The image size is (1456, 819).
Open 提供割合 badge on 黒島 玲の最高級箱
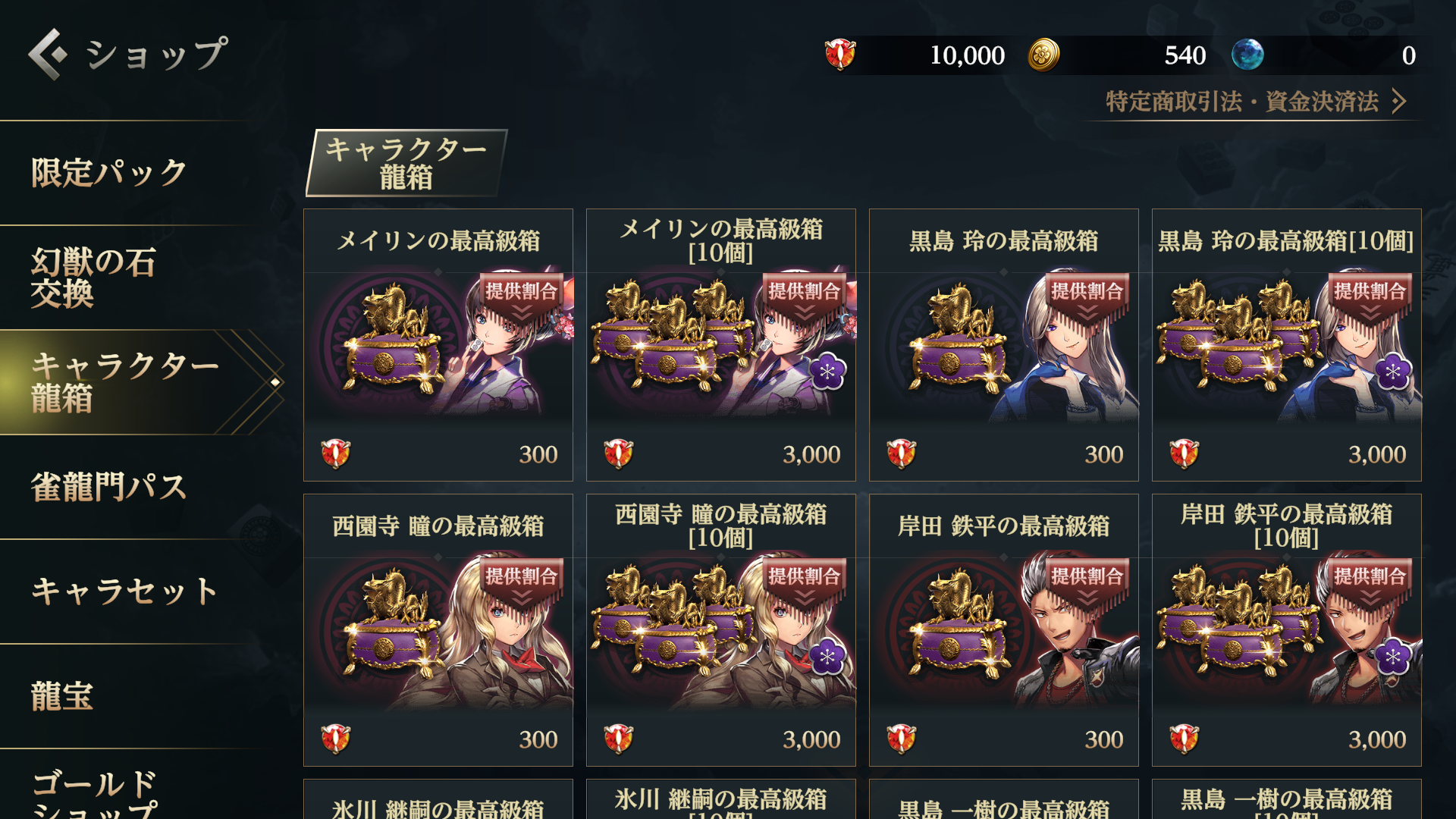coord(1087,299)
